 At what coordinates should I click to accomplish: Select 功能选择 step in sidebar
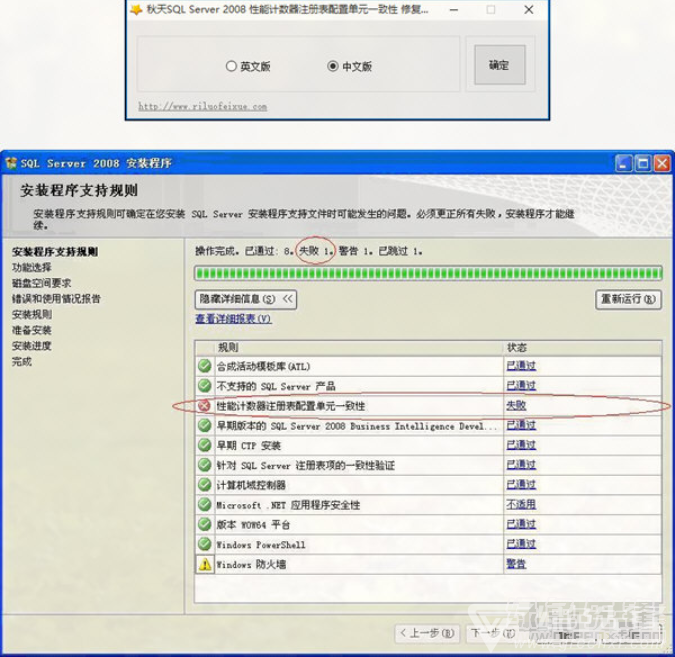(x=31, y=267)
